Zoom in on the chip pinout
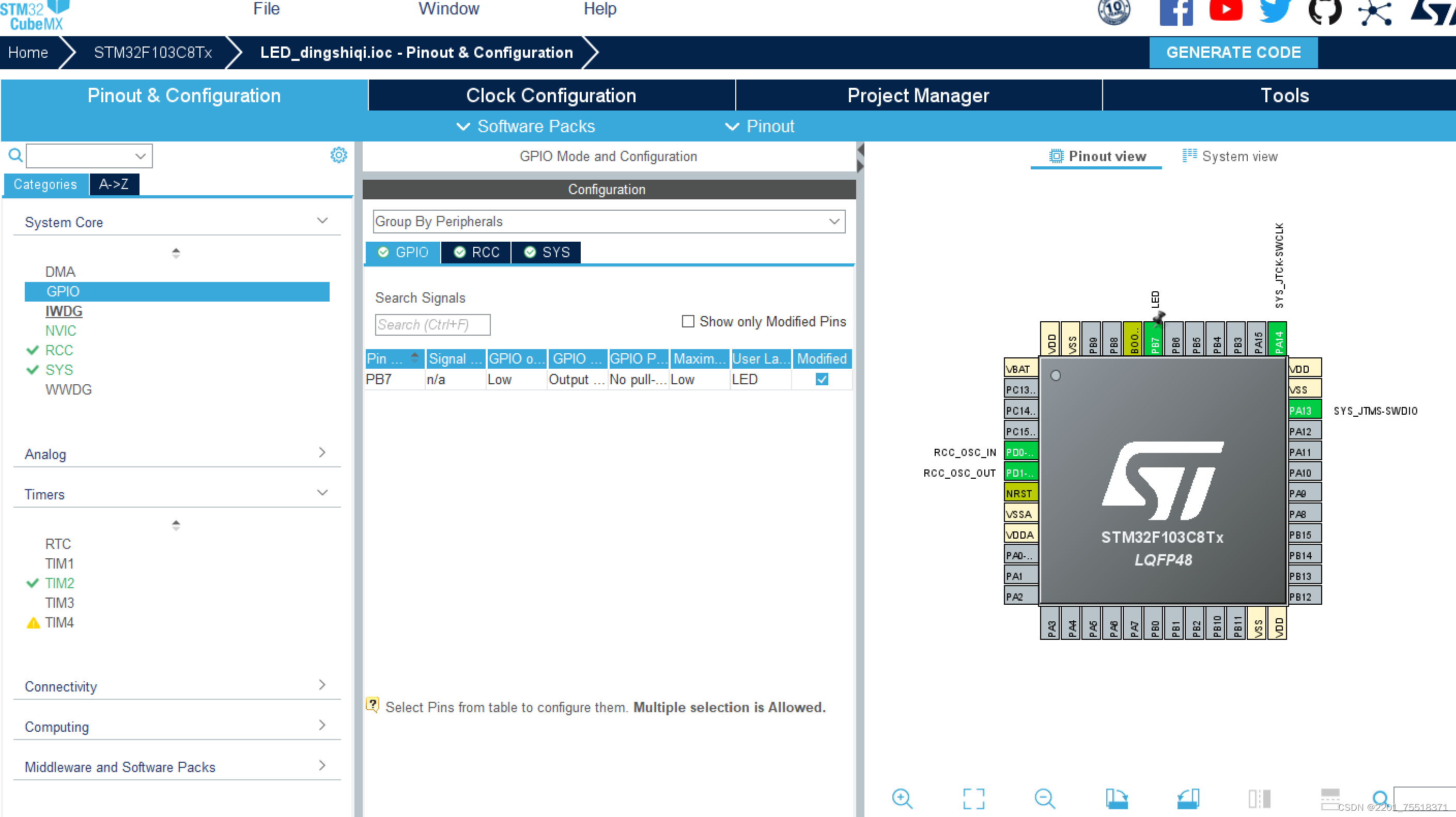 [902, 798]
